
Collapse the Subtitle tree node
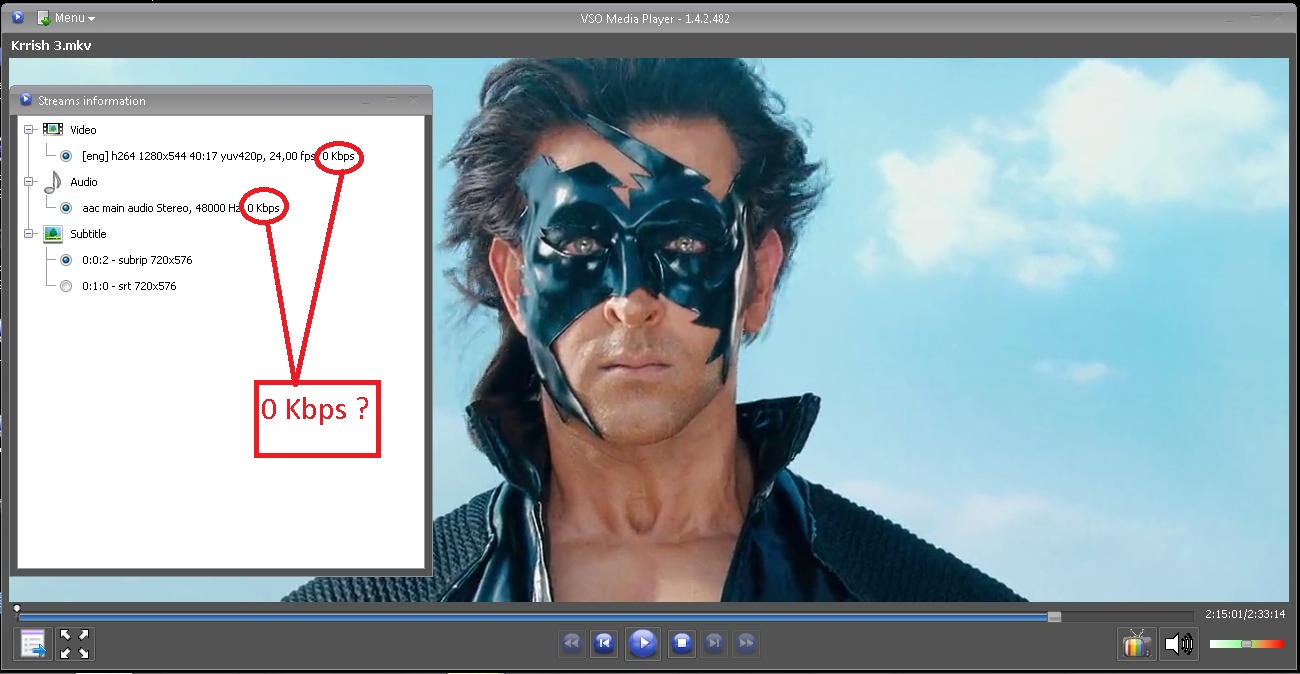(x=30, y=234)
